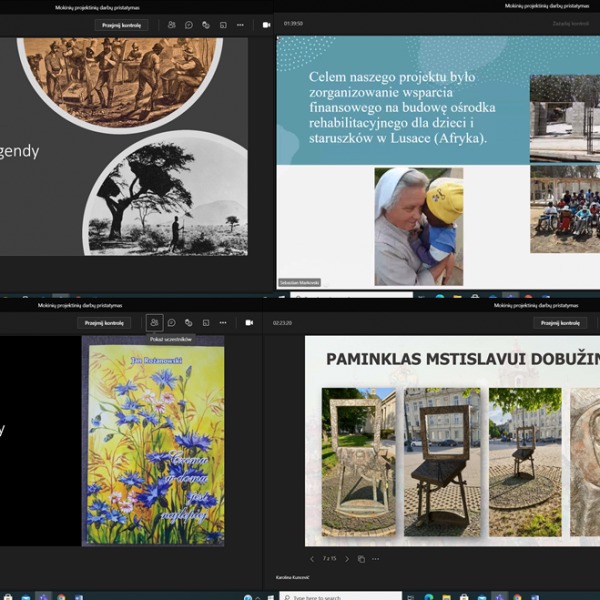Viewport: 600px width, 600px height.
Task: Click the Karolina Kuncevič name label
Action: [x=292, y=577]
